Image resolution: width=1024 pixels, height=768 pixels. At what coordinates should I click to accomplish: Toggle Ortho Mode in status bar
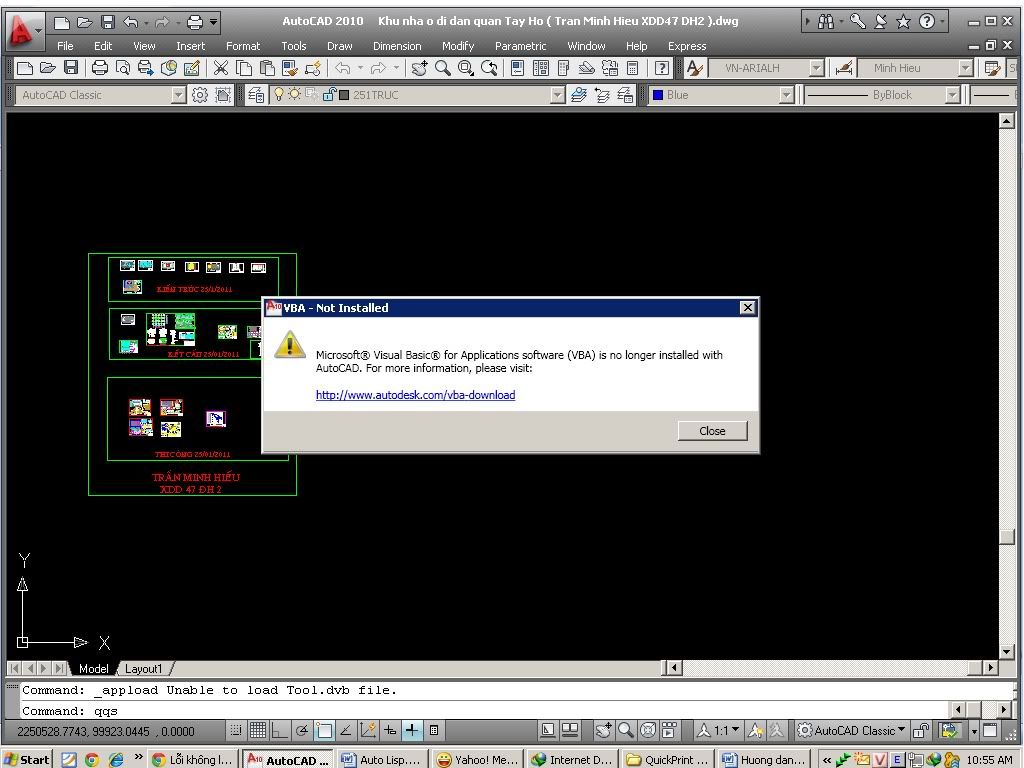[x=280, y=730]
